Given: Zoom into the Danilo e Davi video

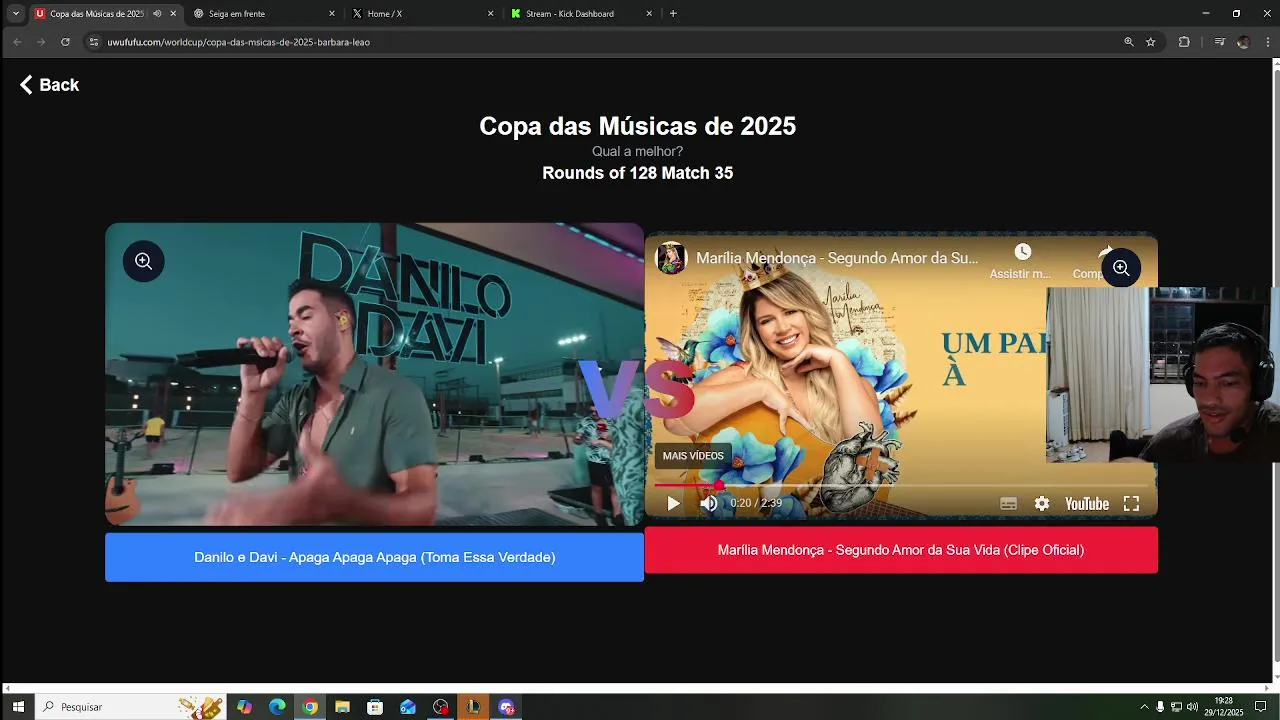Looking at the screenshot, I should [143, 261].
